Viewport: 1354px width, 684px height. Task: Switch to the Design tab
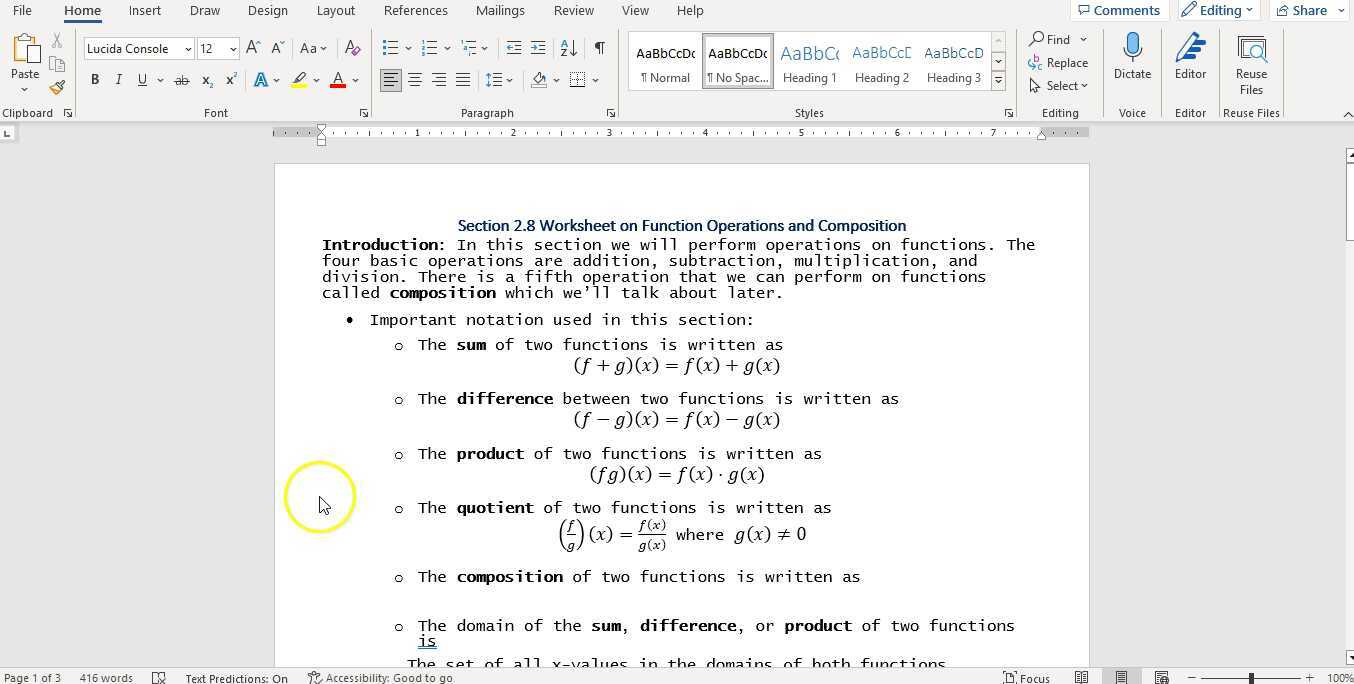click(x=267, y=11)
